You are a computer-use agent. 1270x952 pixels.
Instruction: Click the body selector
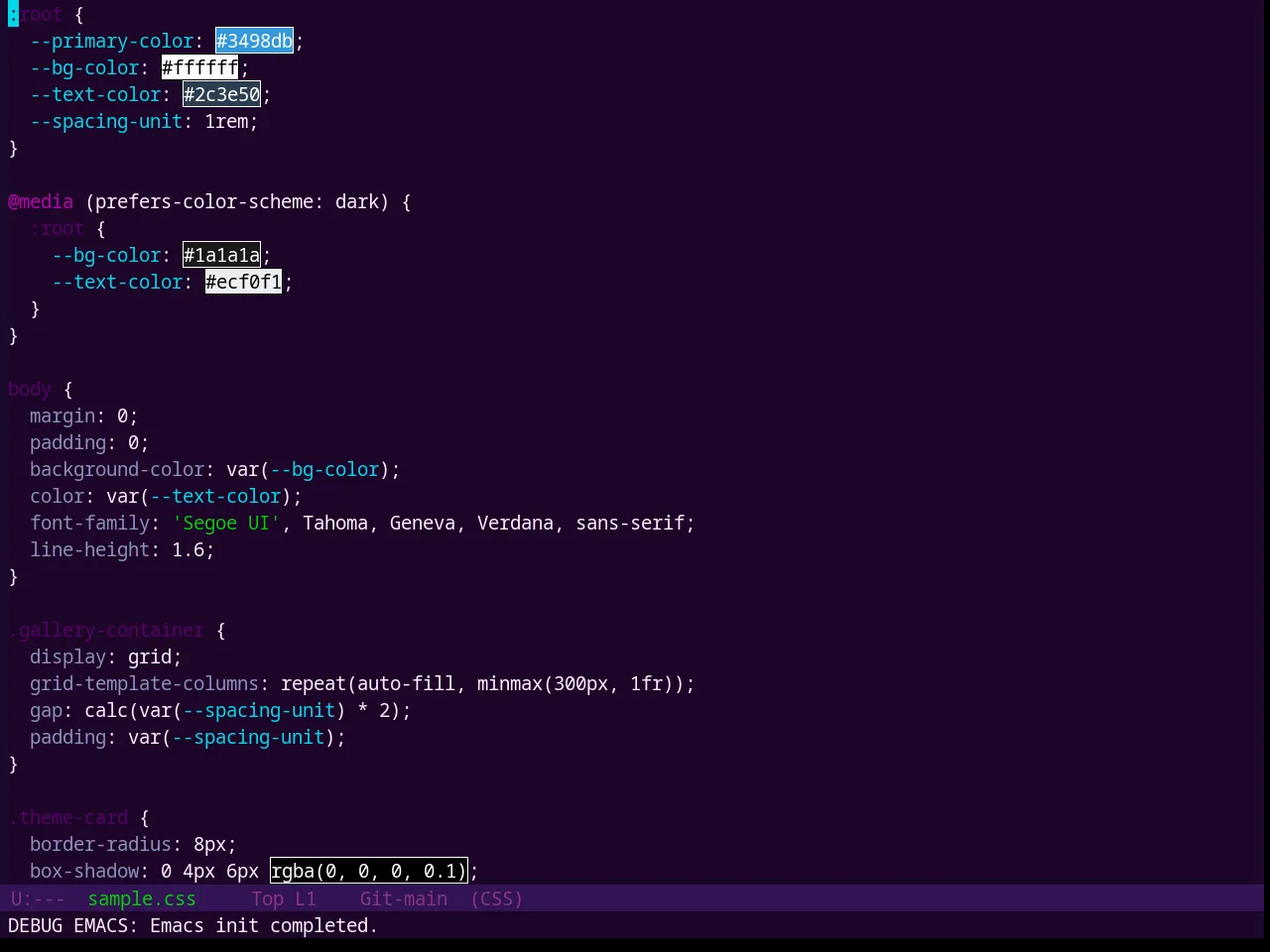(x=30, y=389)
